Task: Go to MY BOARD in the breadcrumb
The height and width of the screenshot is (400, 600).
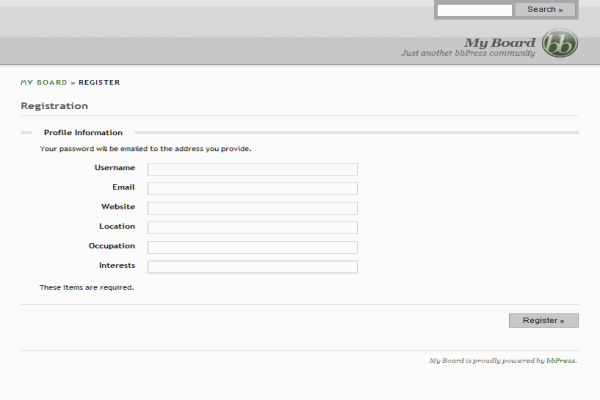Action: point(44,82)
